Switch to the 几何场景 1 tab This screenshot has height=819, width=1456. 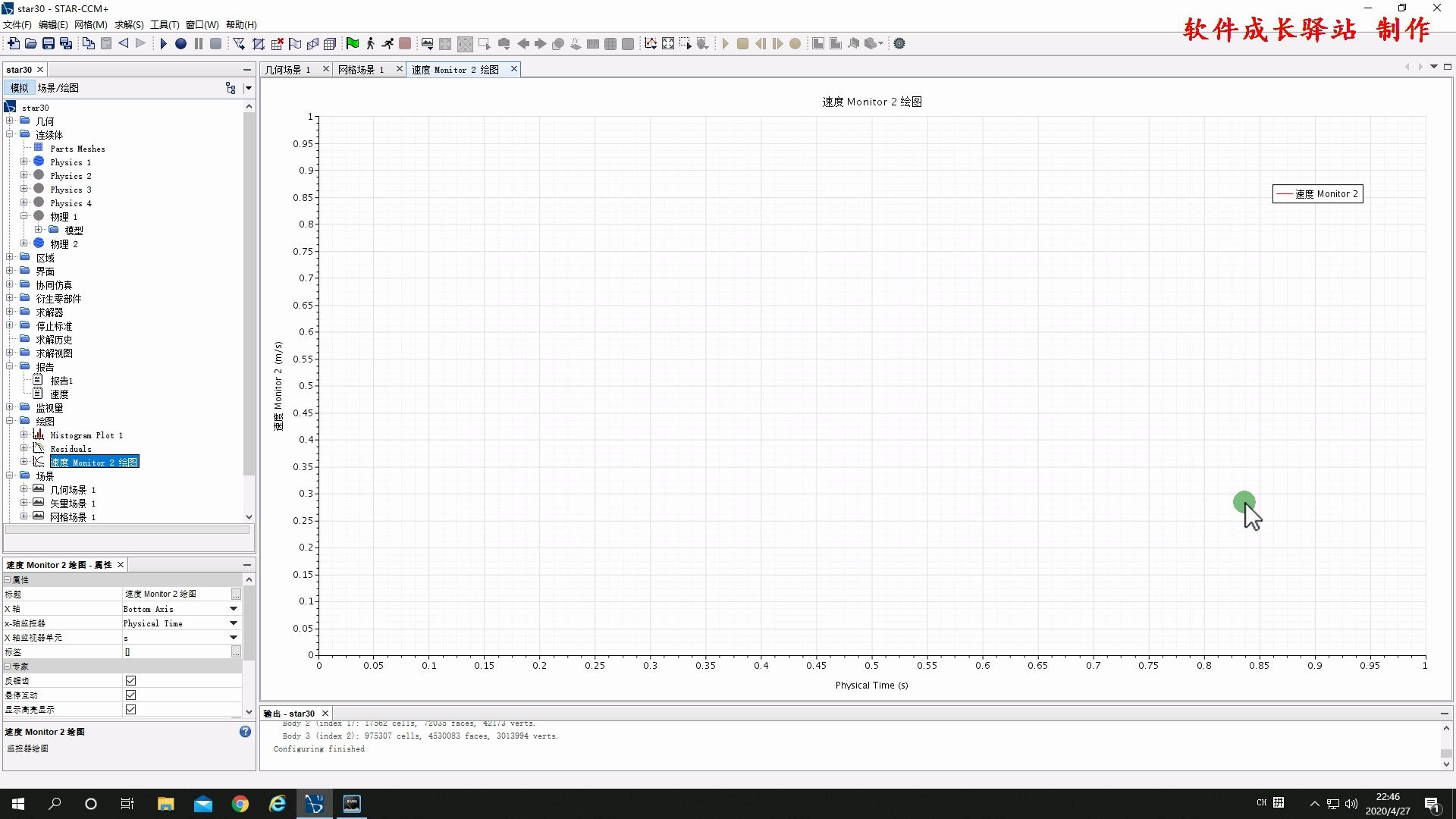point(288,70)
